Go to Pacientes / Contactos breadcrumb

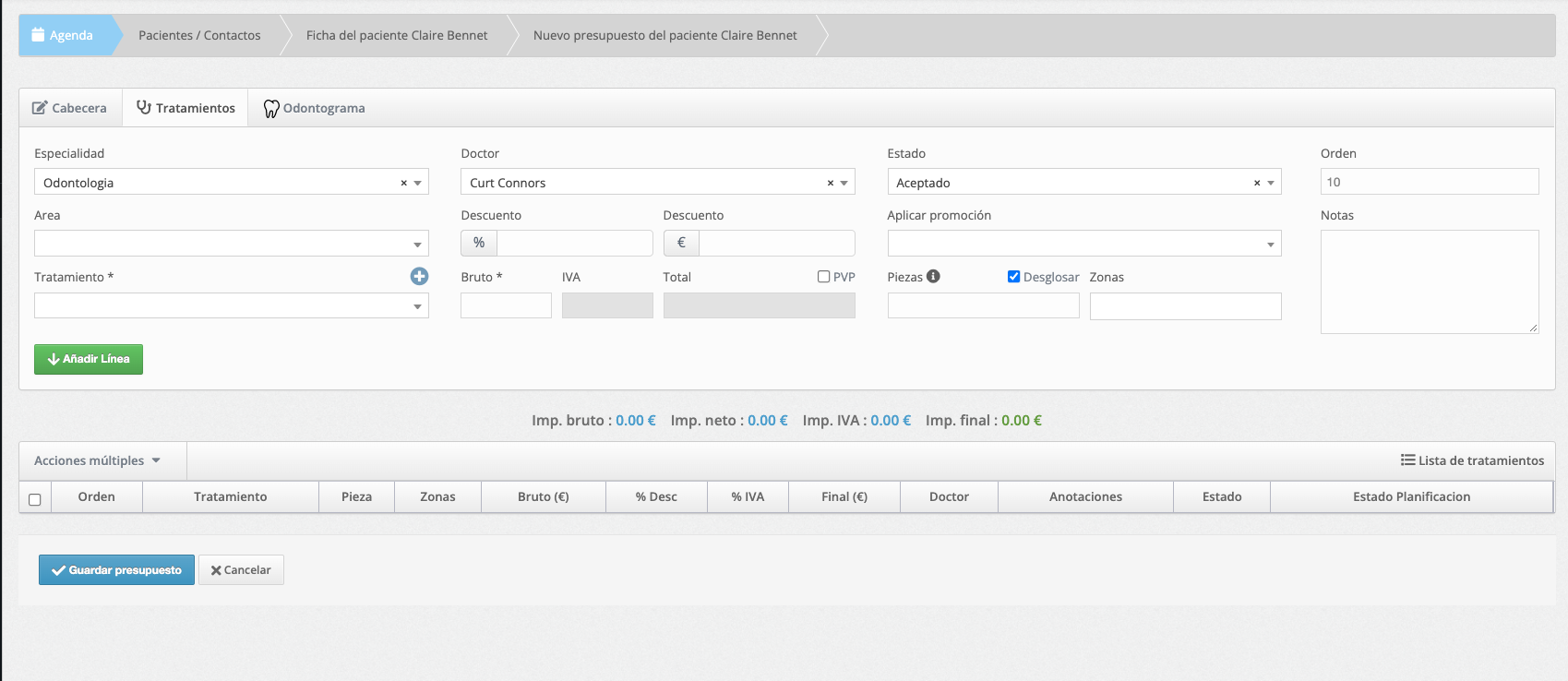click(199, 35)
